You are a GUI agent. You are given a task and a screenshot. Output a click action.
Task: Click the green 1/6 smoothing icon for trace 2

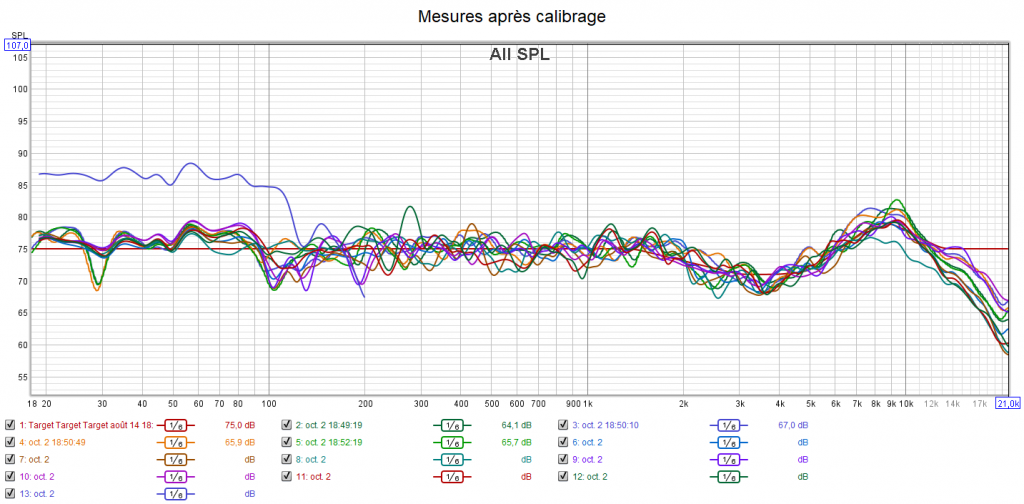452,425
